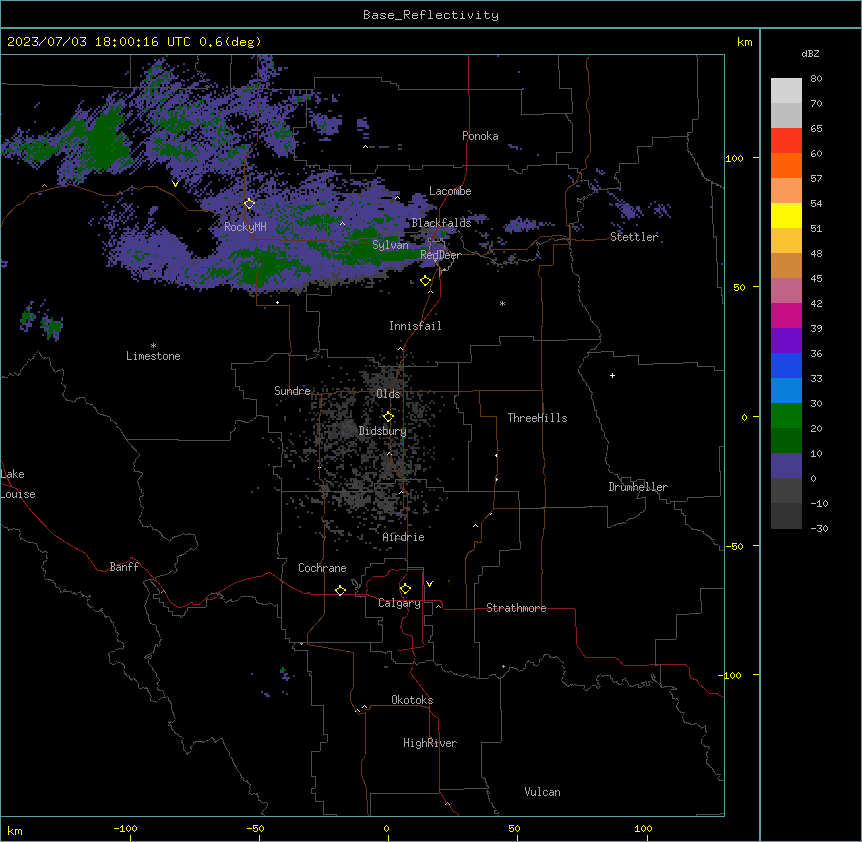Select the white plus marker north of Drumheller
This screenshot has height=842, width=862.
pos(612,375)
